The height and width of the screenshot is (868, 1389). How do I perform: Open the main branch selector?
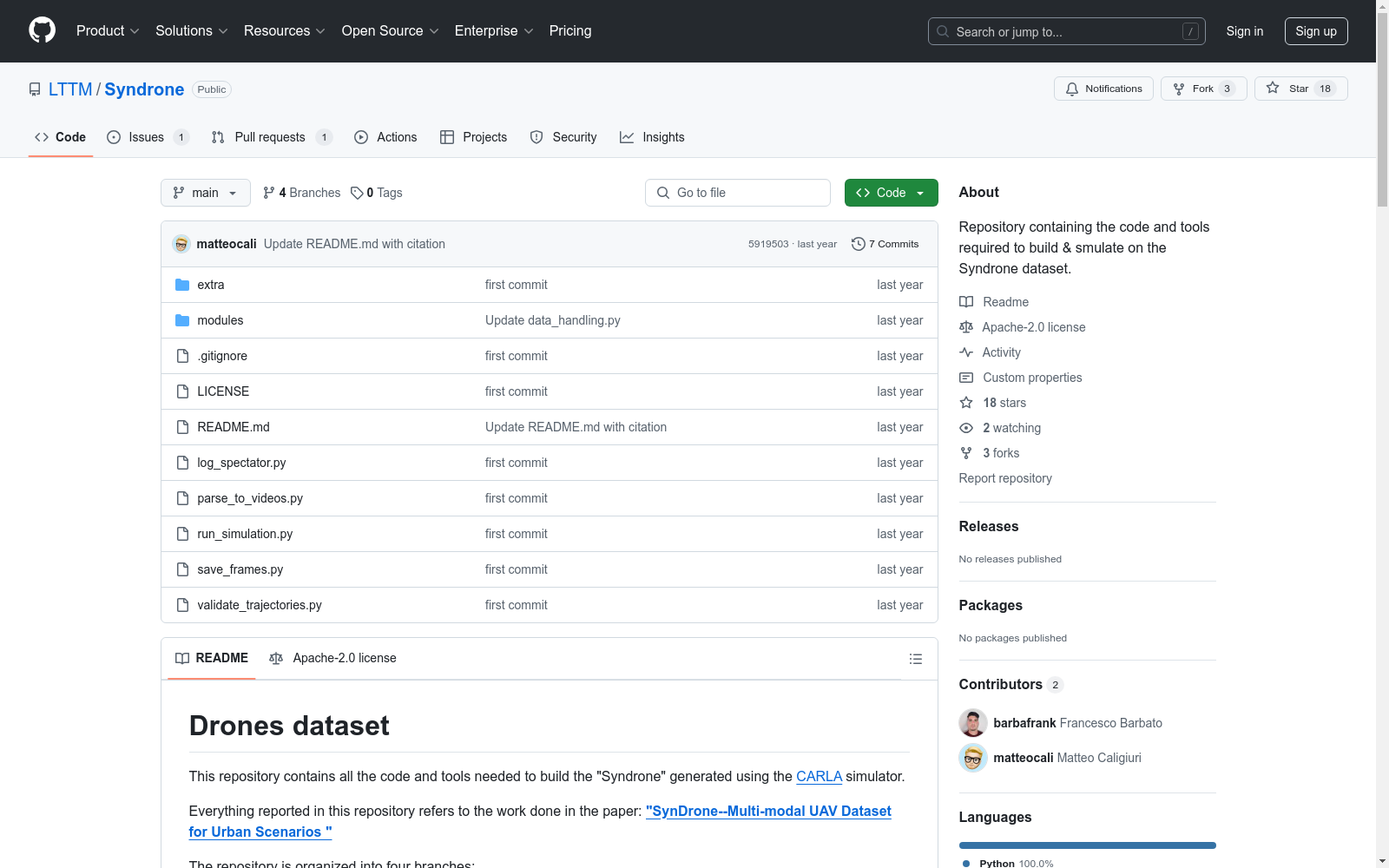pyautogui.click(x=206, y=193)
